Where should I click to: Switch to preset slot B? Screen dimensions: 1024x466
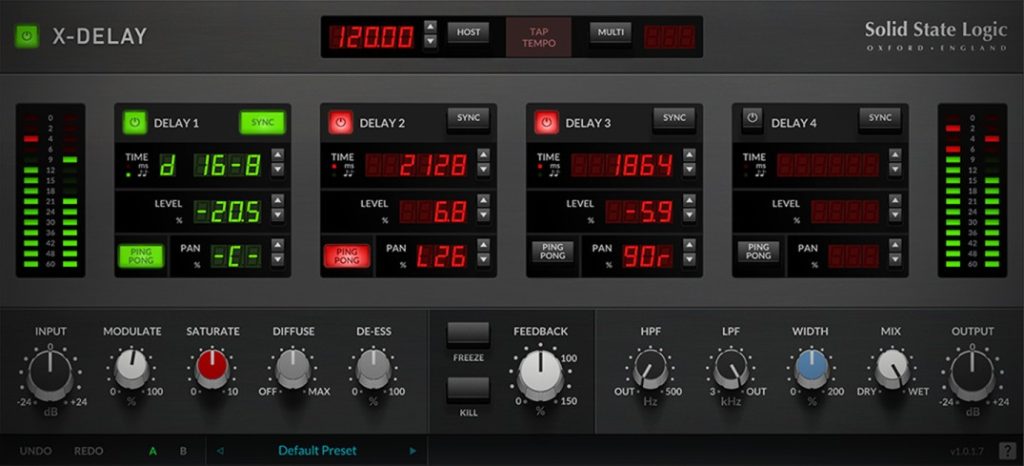[183, 451]
